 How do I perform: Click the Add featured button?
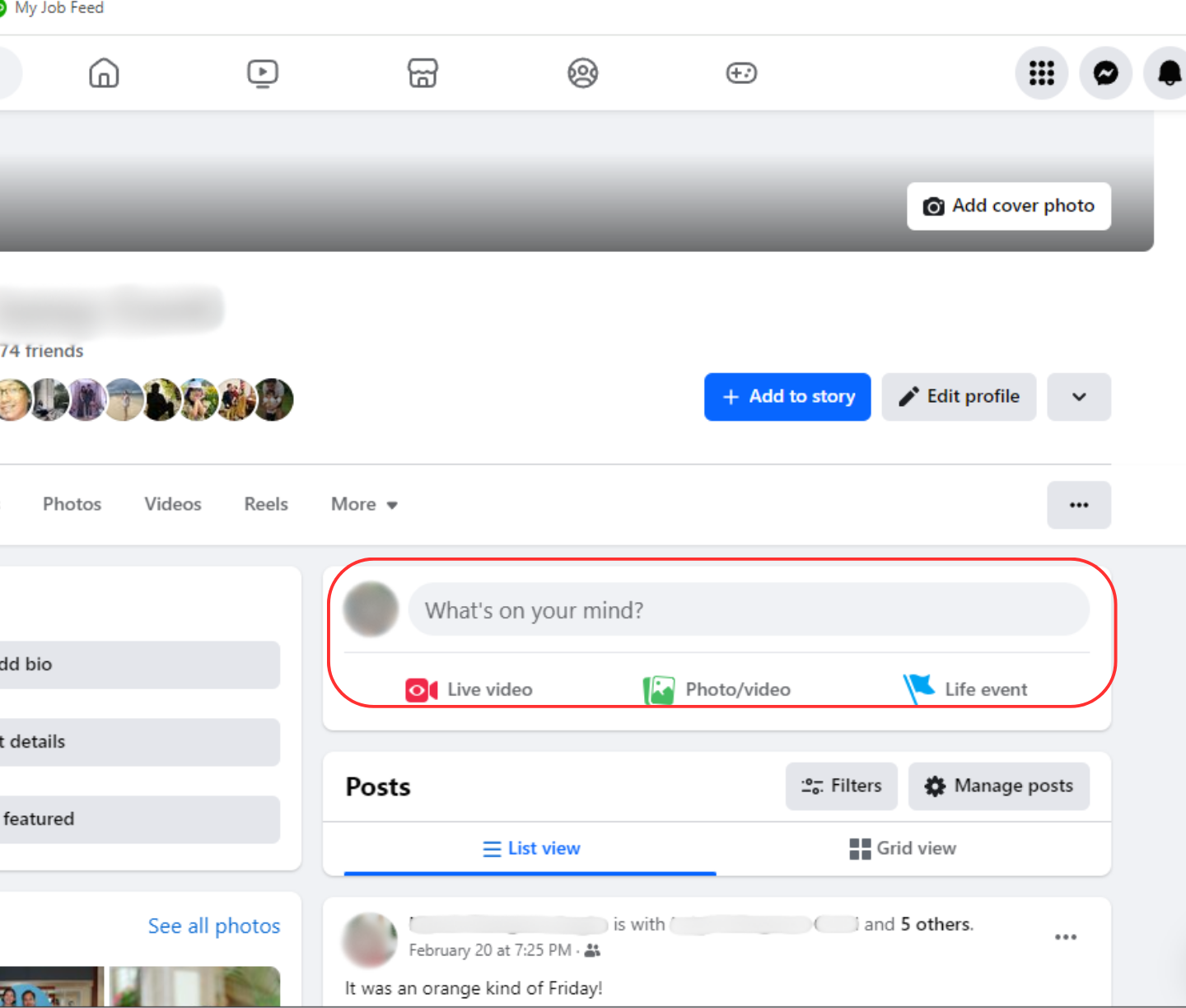point(140,819)
